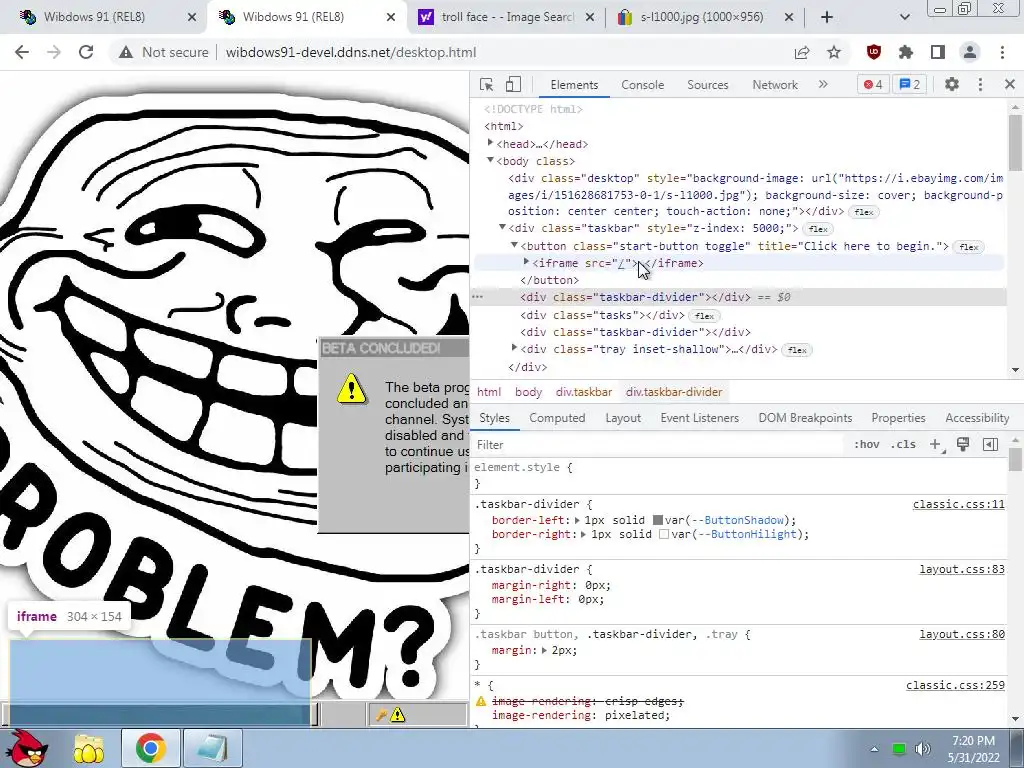This screenshot has width=1024, height=768.
Task: Toggle the .cls classes button
Action: [903, 445]
